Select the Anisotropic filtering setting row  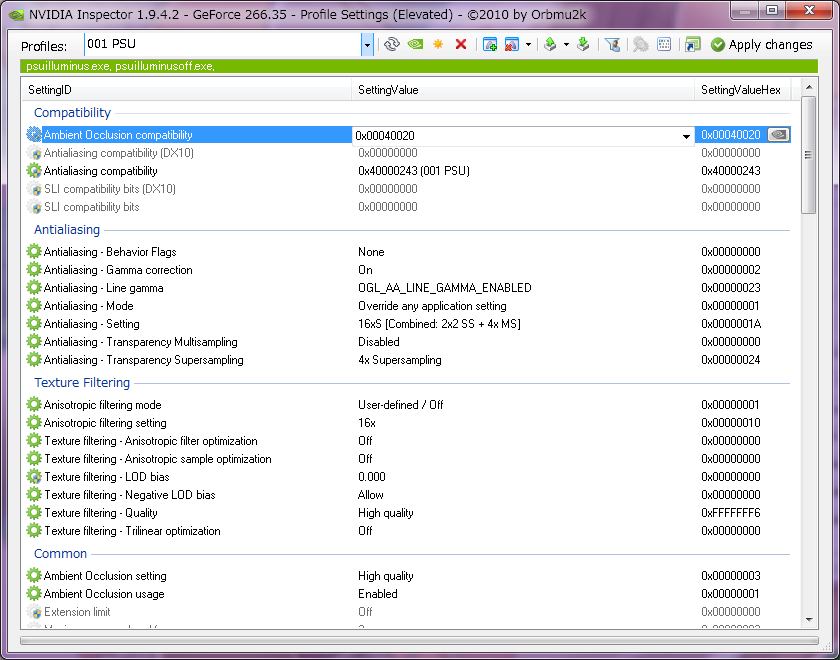(x=408, y=423)
